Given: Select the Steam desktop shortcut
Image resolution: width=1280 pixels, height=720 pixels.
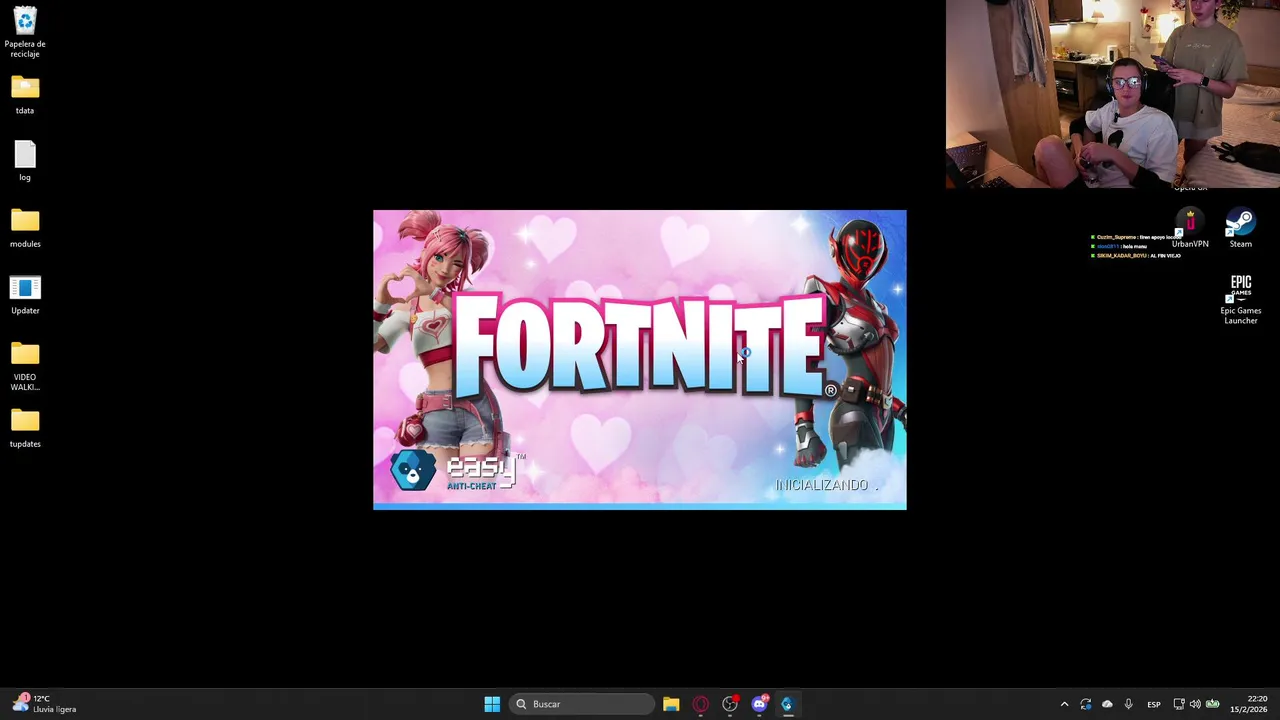Looking at the screenshot, I should pyautogui.click(x=1240, y=228).
